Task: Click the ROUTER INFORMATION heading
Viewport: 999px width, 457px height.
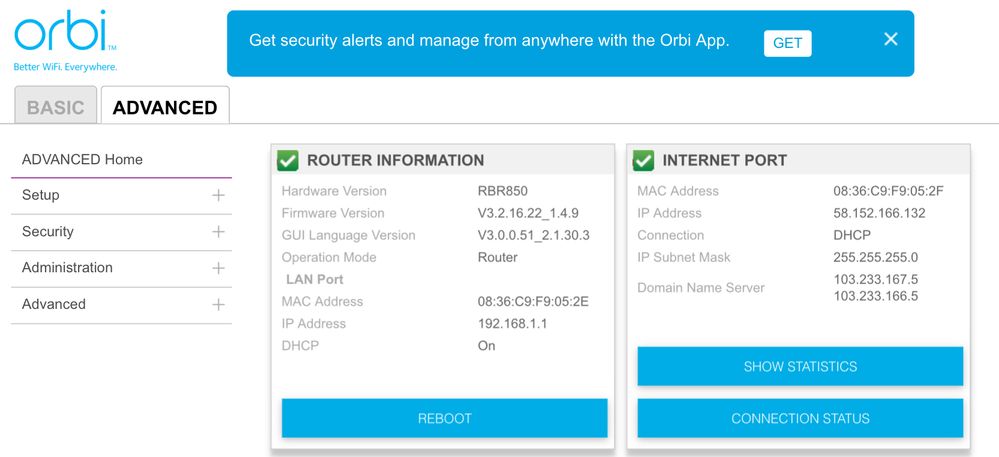Action: pos(396,160)
